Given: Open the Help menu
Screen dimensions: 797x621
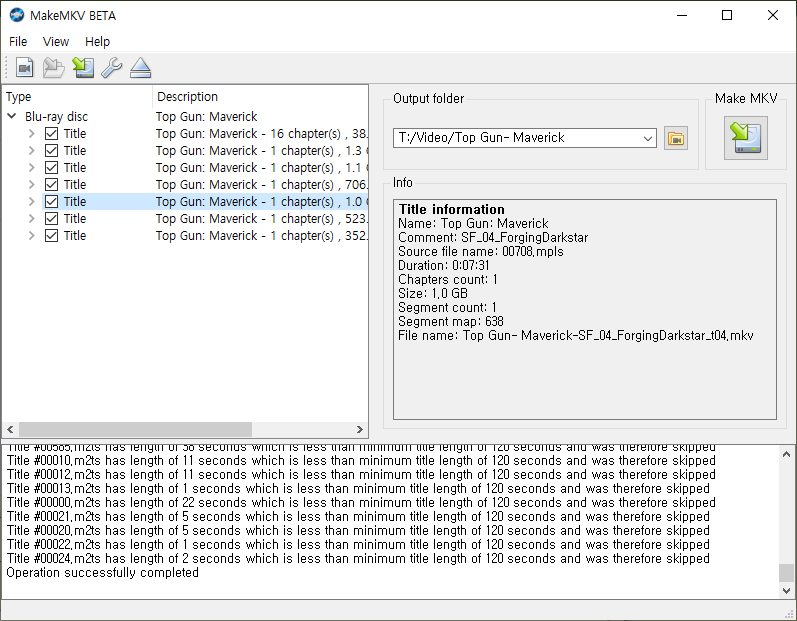Looking at the screenshot, I should pyautogui.click(x=97, y=42).
